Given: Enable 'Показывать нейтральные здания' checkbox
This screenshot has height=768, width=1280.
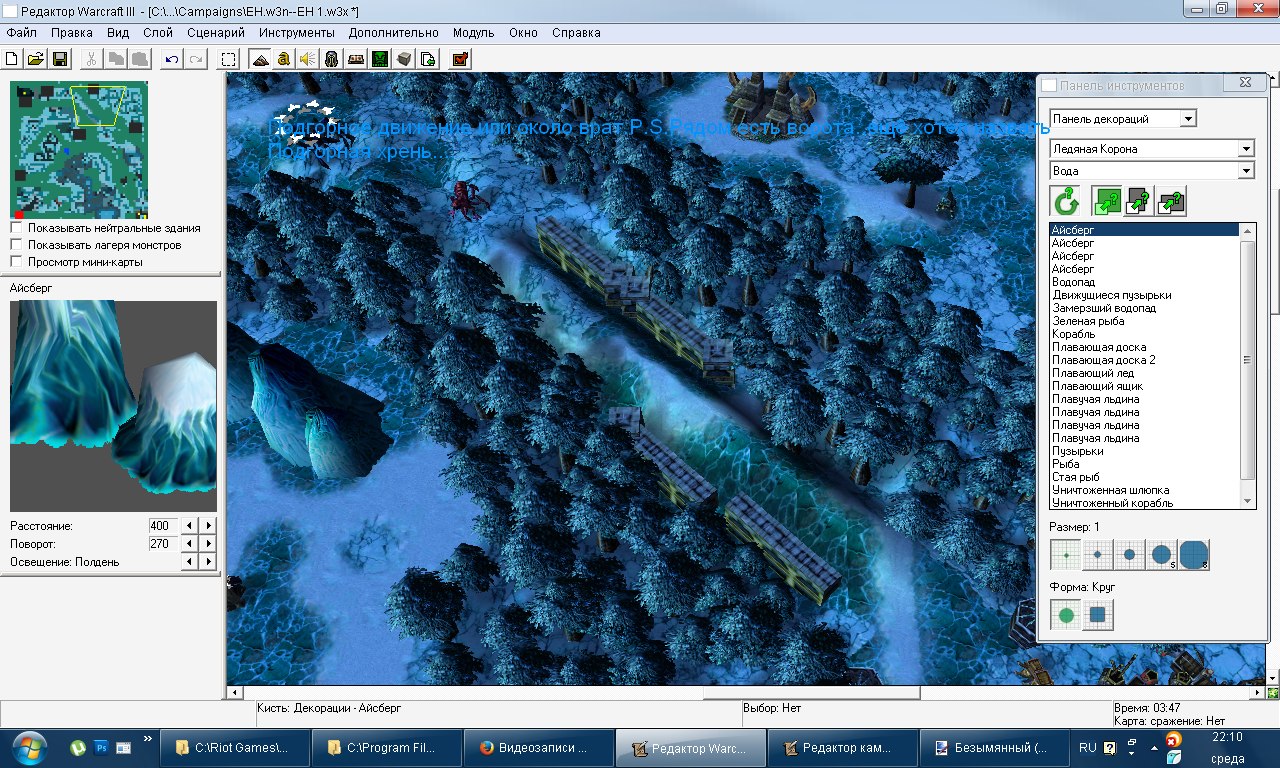Looking at the screenshot, I should pos(16,228).
